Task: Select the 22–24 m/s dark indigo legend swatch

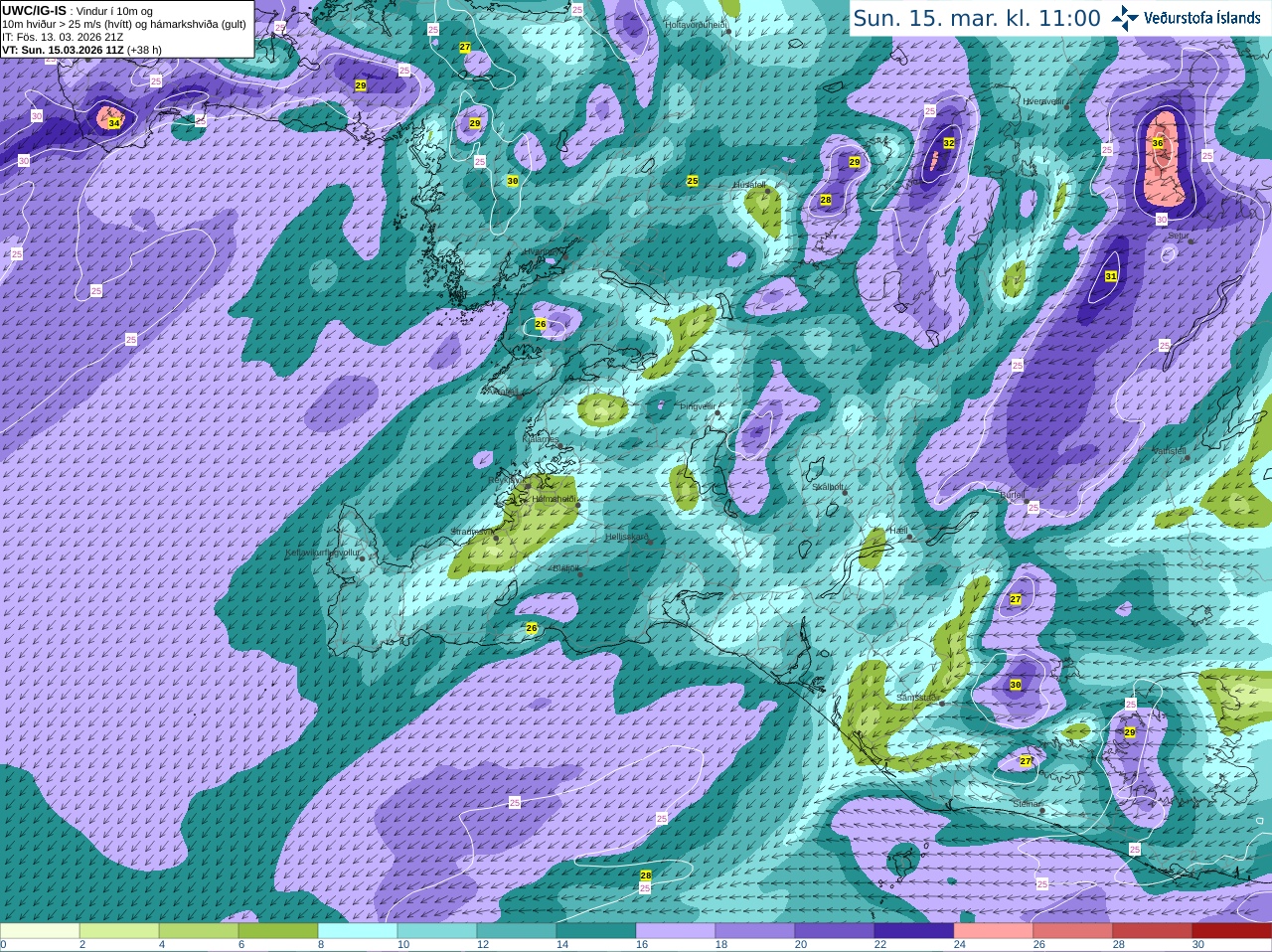Action: tap(914, 931)
